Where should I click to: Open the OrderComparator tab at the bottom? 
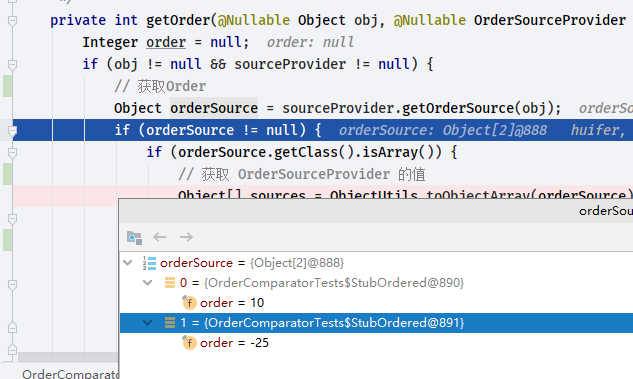(x=70, y=374)
